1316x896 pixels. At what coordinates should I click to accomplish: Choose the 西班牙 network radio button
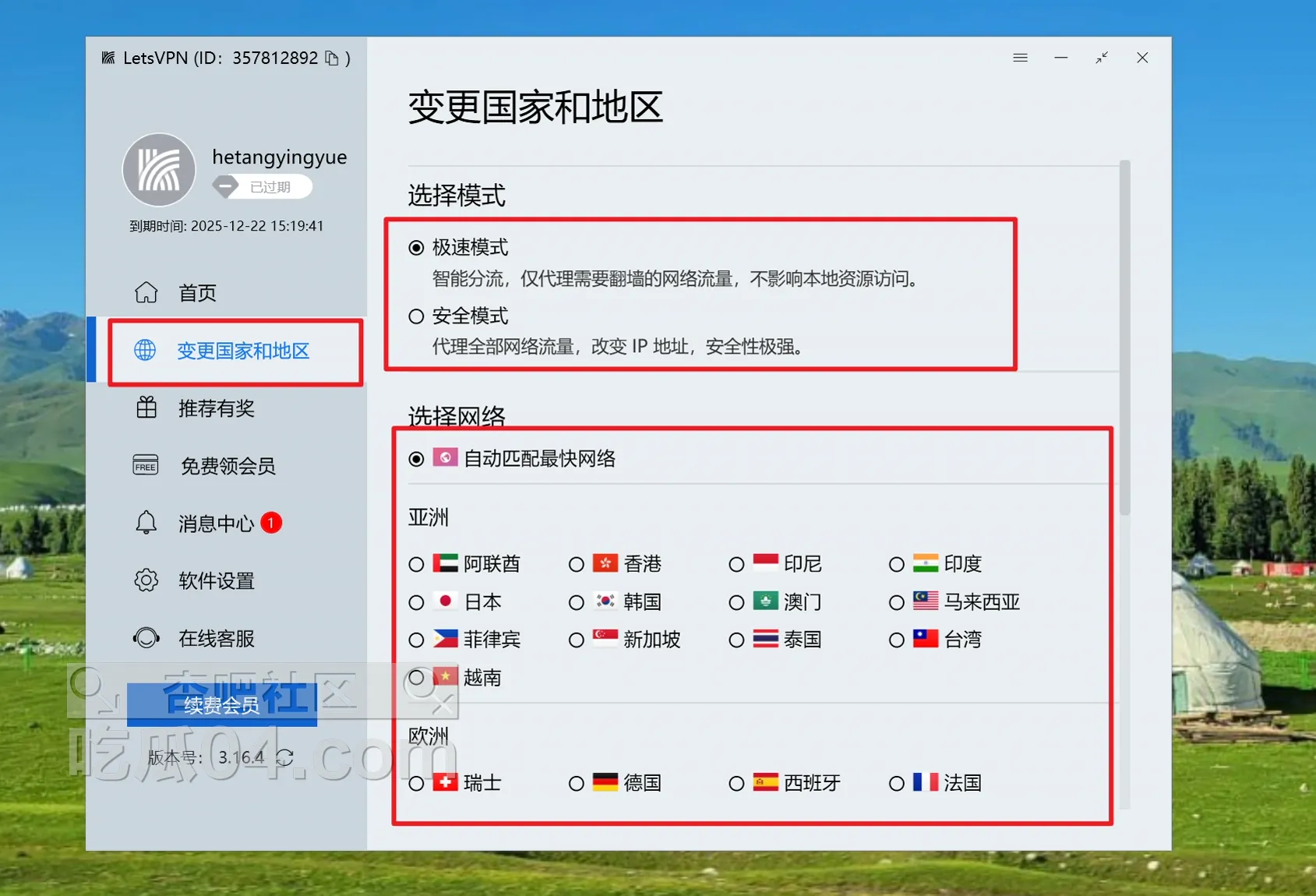click(x=736, y=783)
